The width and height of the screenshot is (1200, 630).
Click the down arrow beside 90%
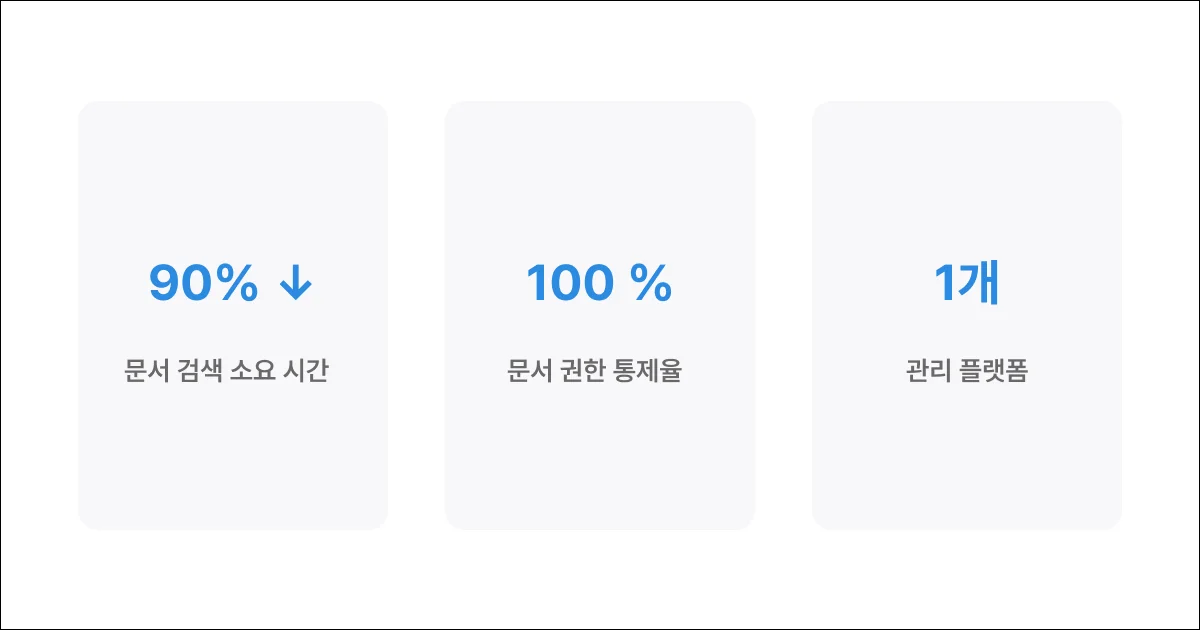pyautogui.click(x=296, y=285)
